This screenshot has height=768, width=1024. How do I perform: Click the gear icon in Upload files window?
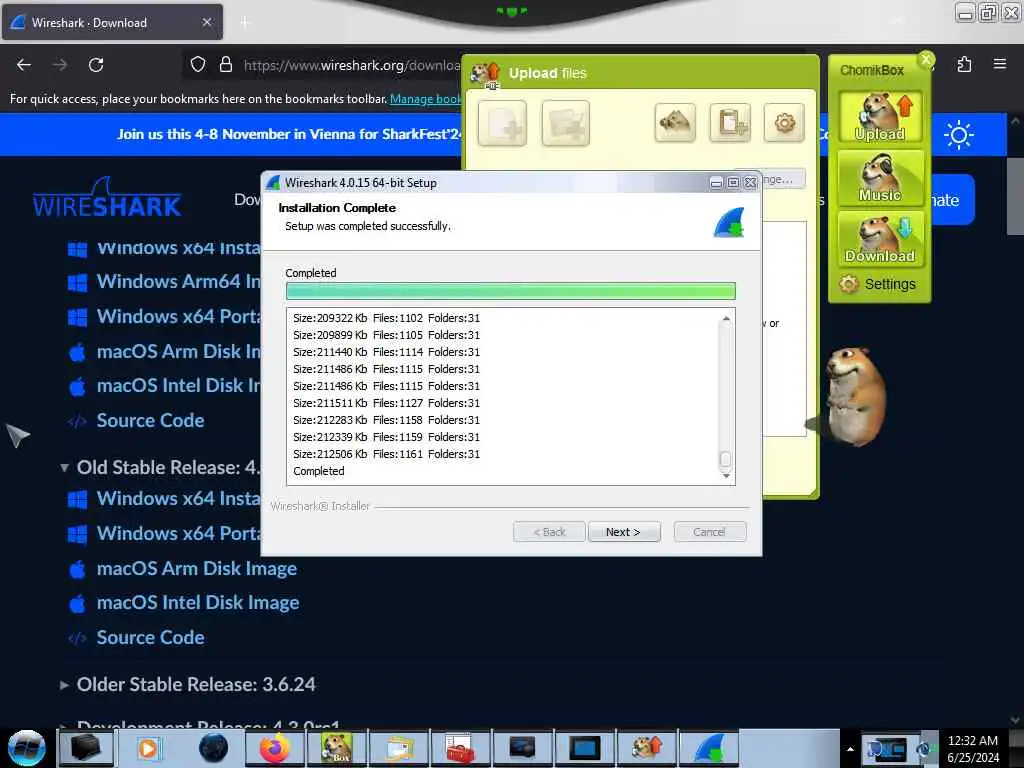pyautogui.click(x=784, y=122)
